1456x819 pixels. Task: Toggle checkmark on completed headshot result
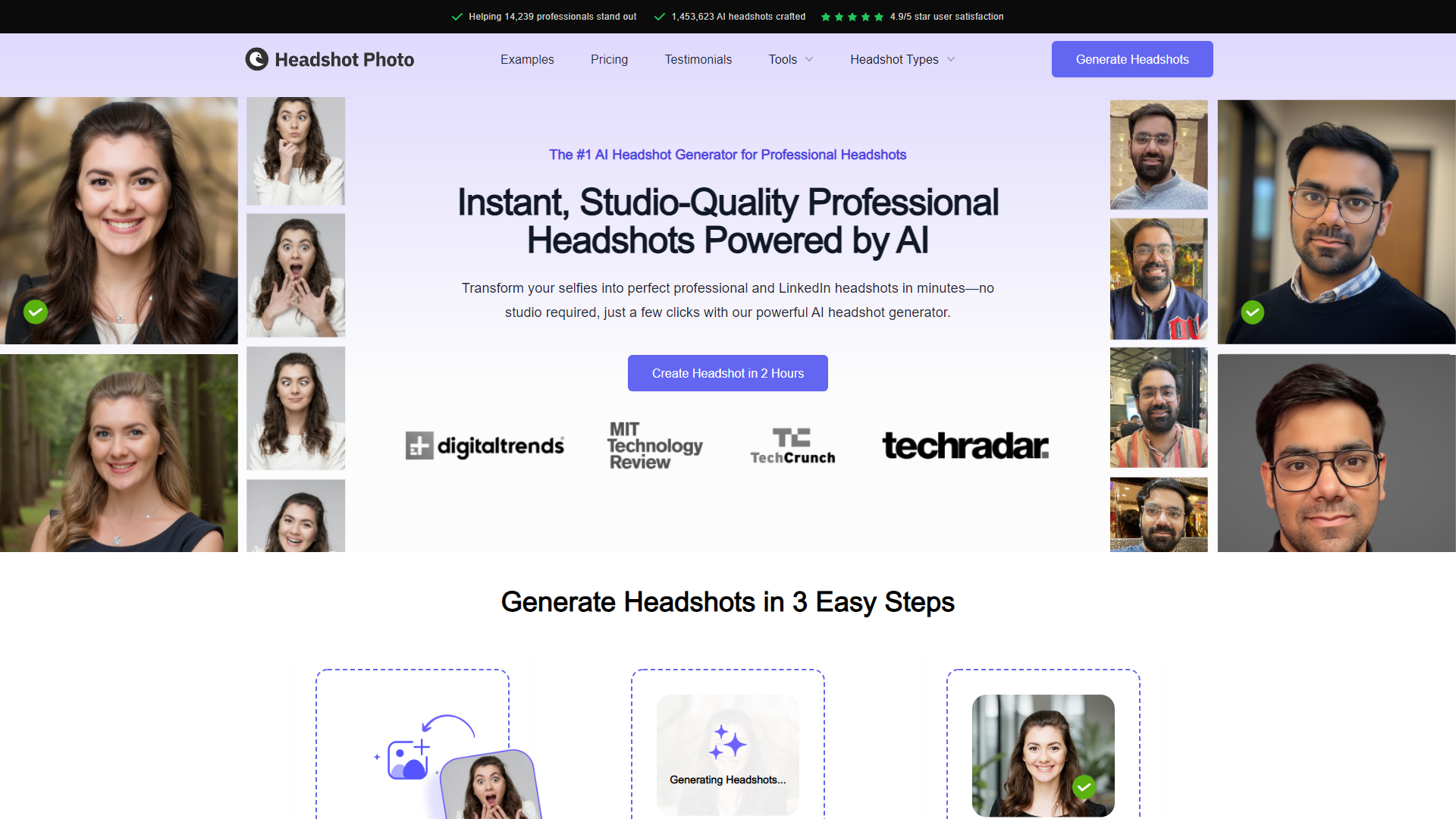coord(1086,787)
